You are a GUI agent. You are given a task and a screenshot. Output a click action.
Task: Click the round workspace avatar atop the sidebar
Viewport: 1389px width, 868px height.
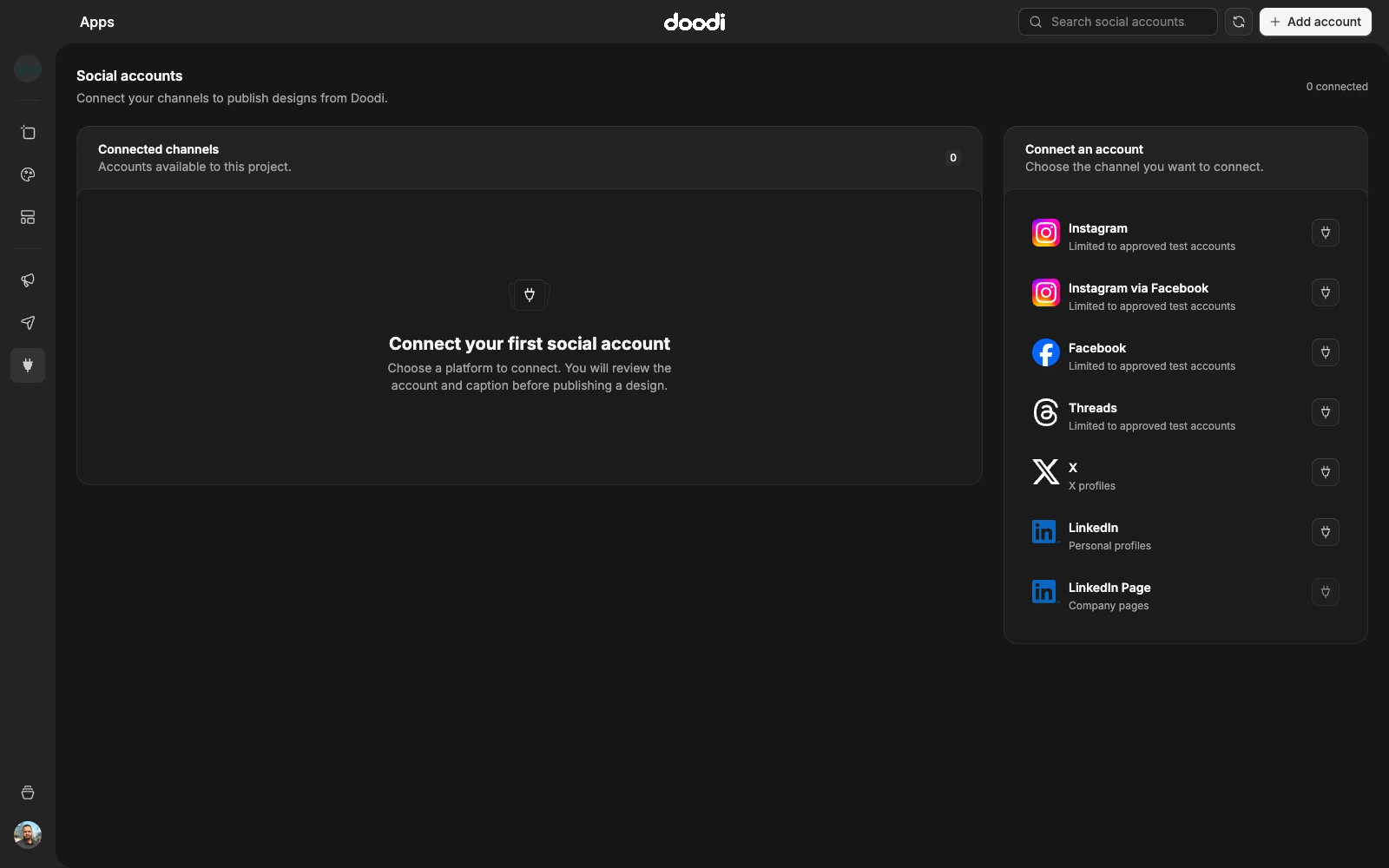pyautogui.click(x=28, y=68)
